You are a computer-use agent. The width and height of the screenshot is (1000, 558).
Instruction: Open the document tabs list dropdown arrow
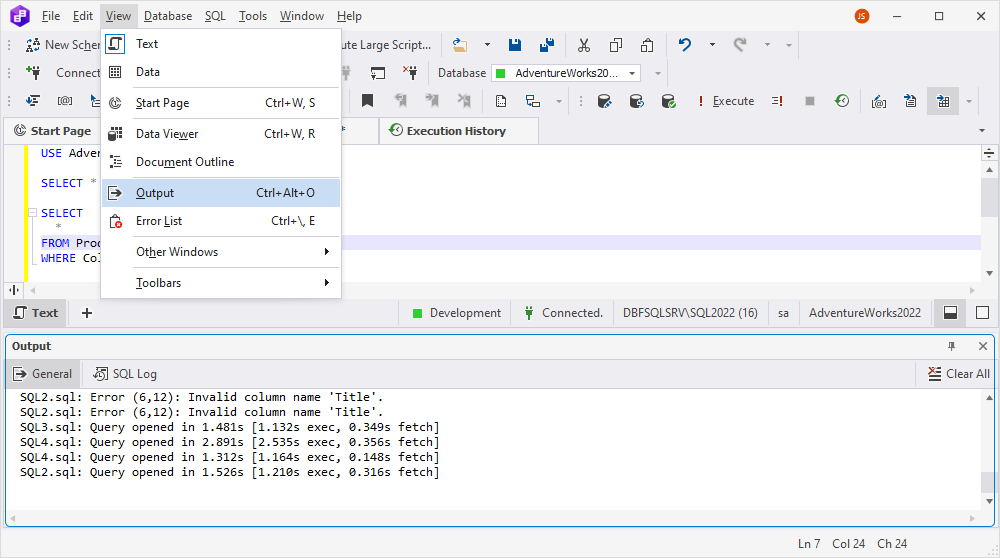point(982,131)
